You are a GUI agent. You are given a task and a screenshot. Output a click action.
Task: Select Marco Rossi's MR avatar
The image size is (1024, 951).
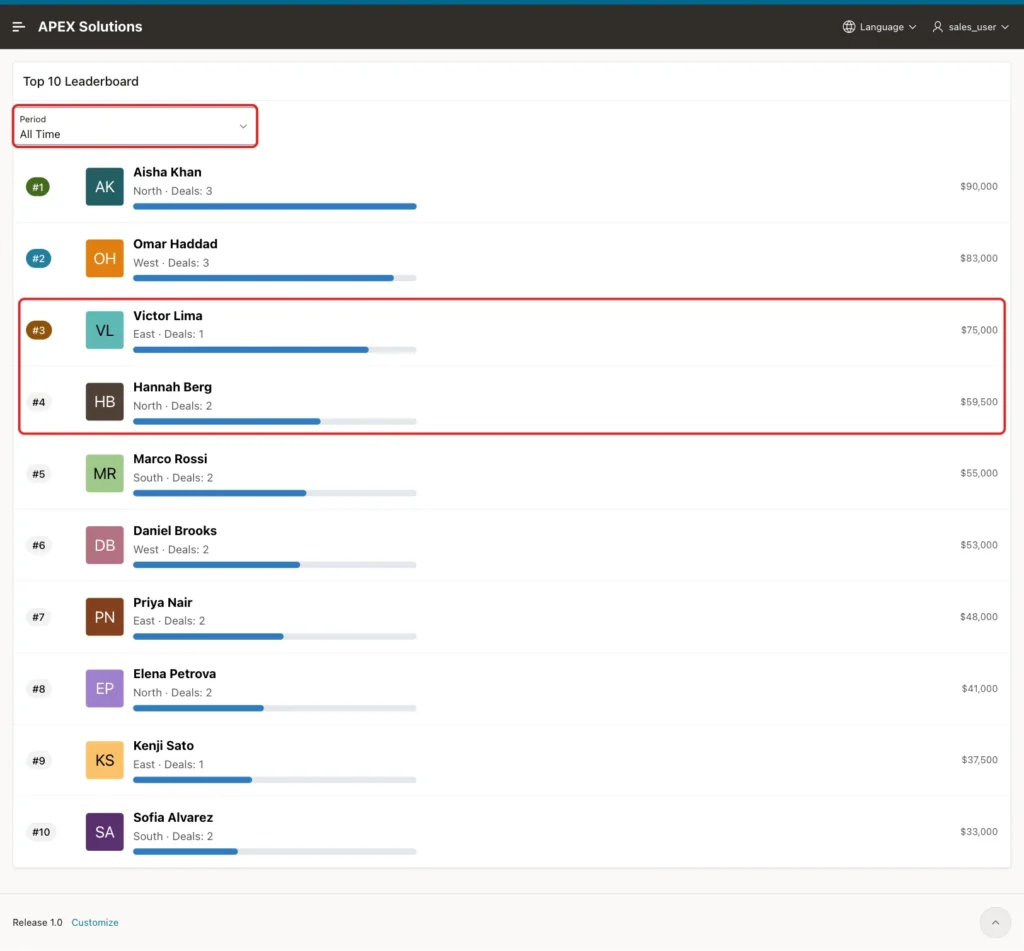[104, 474]
